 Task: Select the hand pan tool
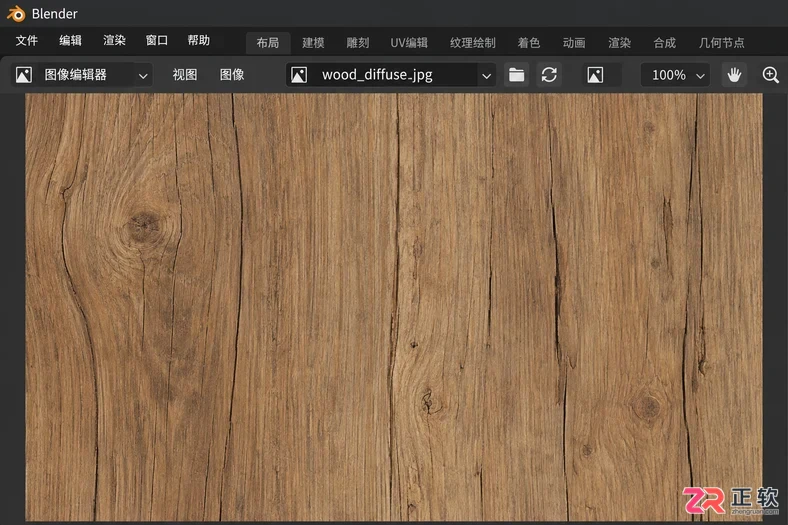point(734,75)
